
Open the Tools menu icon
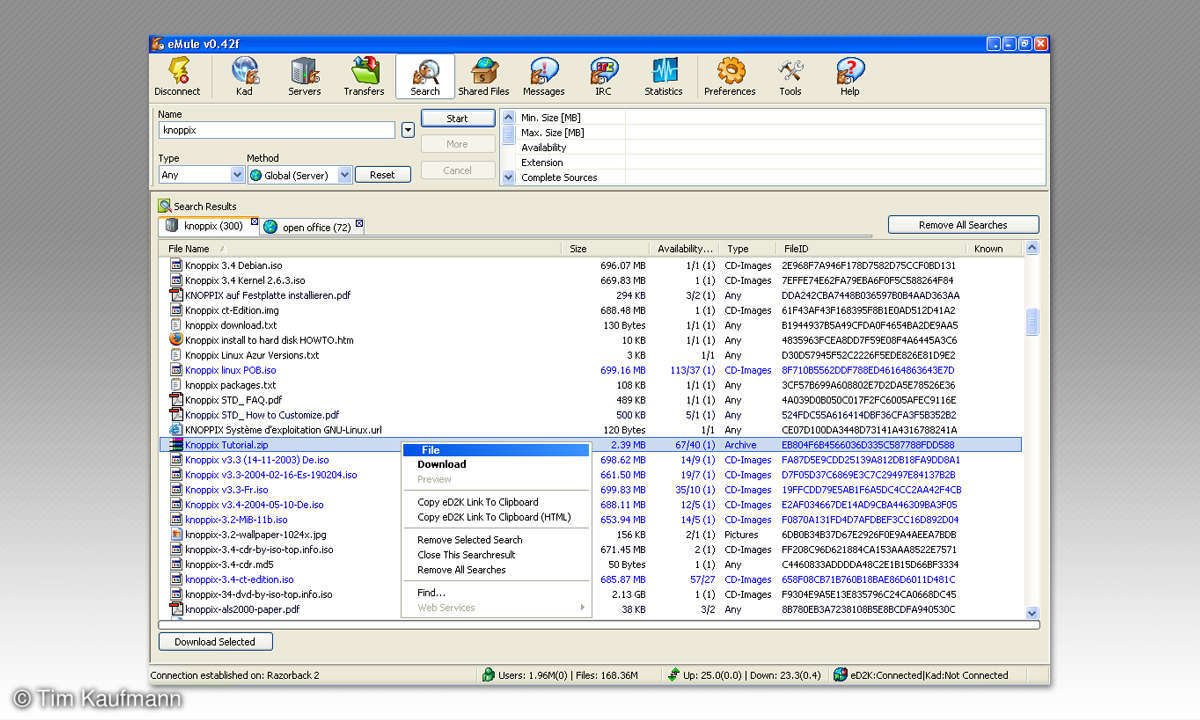click(790, 77)
